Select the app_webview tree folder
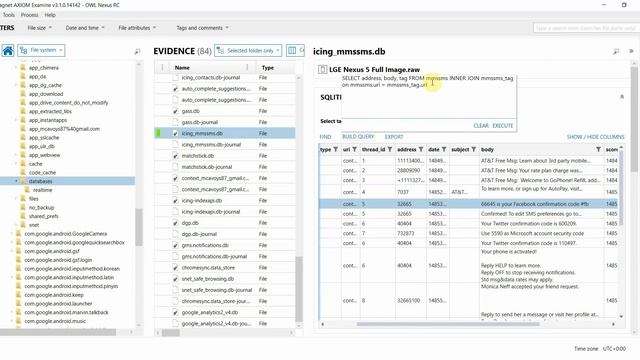 click(x=44, y=155)
